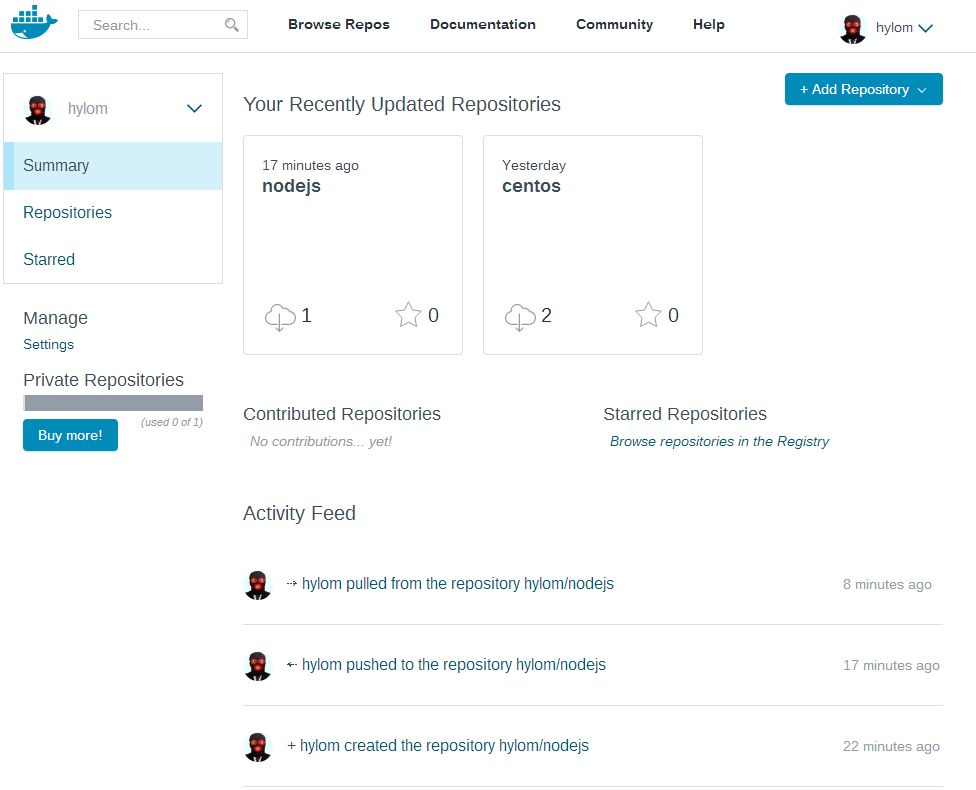Click the avatar beside the pulled activity entry
Screen dimensions: 976x790
tap(258, 585)
